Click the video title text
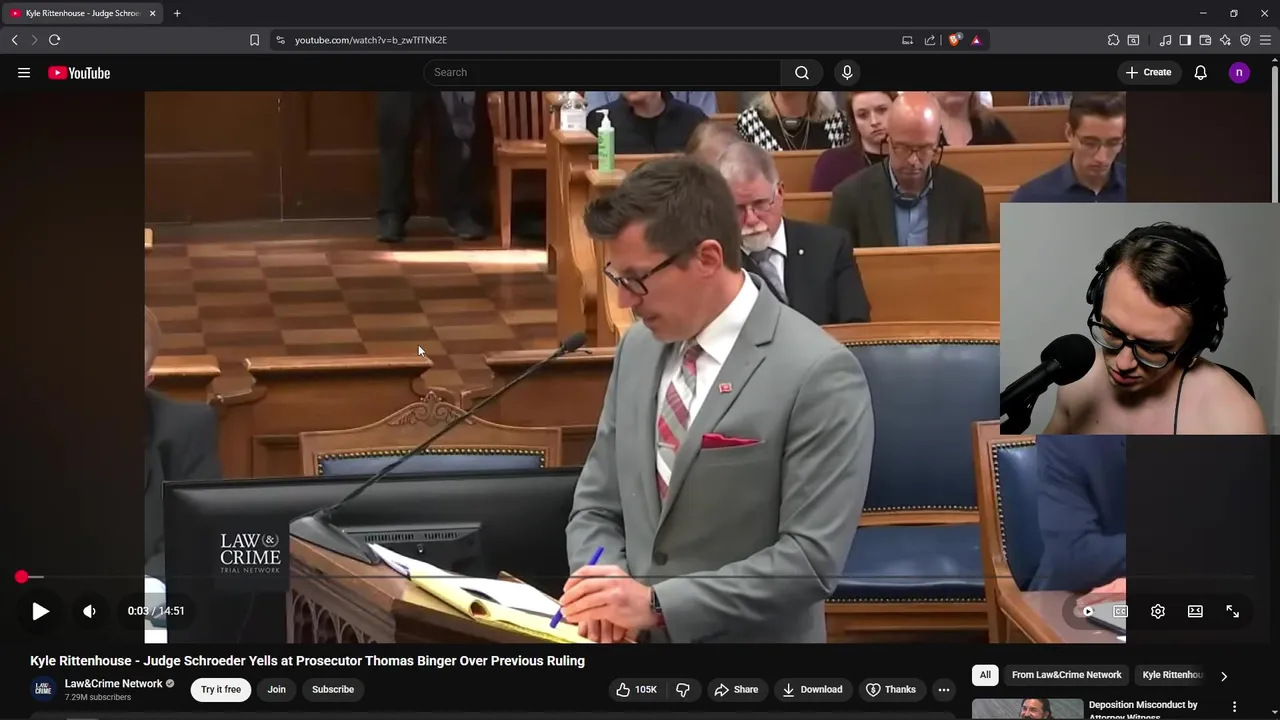Image resolution: width=1280 pixels, height=720 pixels. [x=307, y=661]
